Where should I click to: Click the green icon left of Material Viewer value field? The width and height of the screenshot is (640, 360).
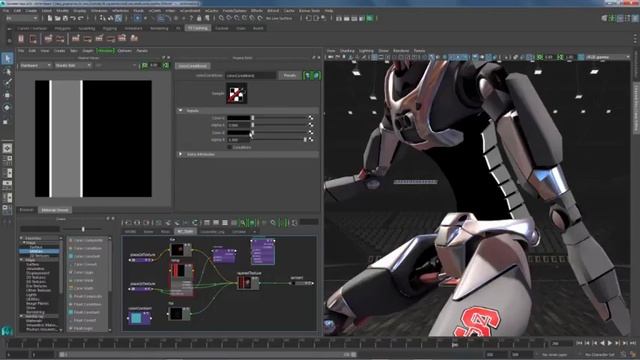144,65
